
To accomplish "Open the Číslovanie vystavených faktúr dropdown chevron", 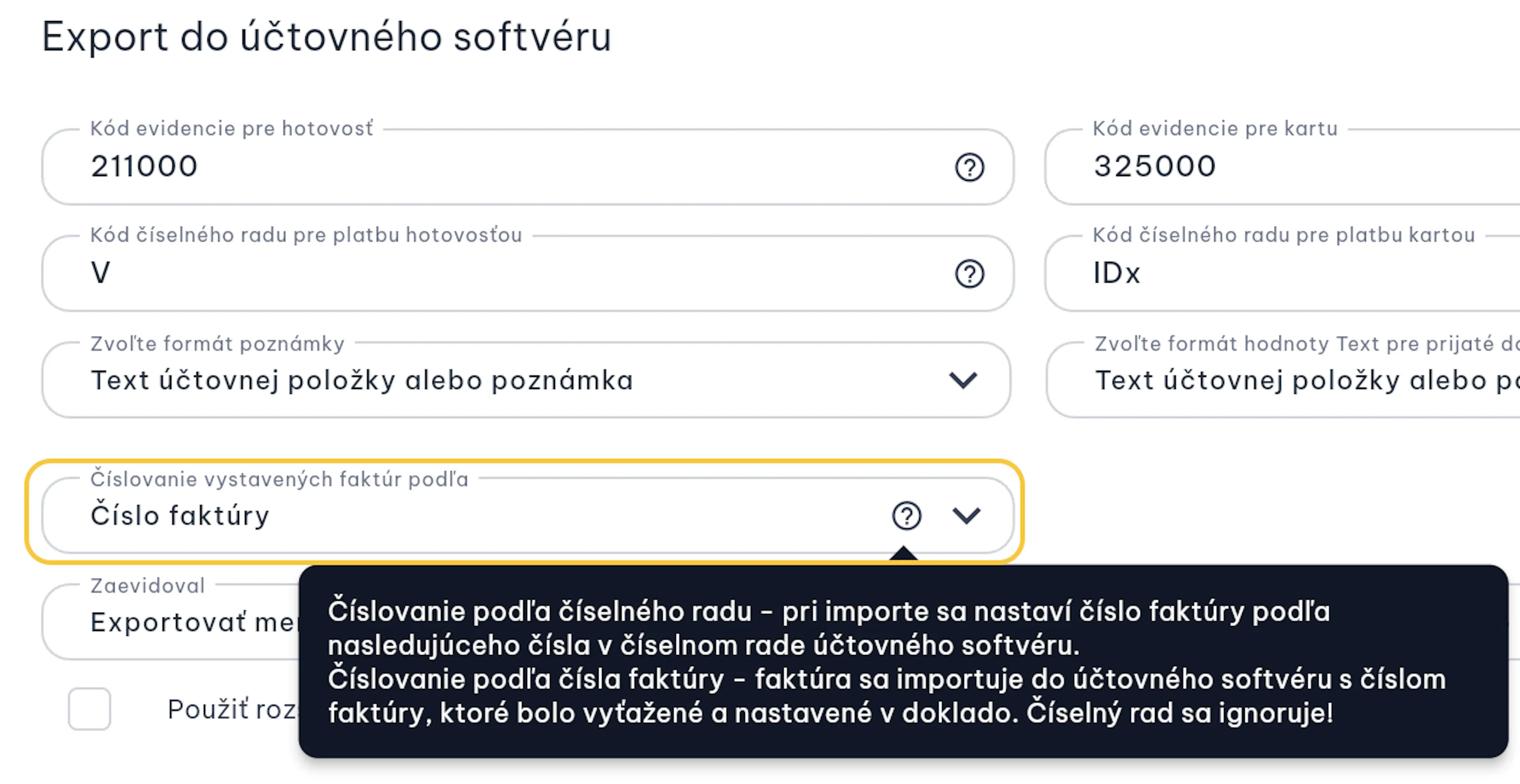I will [x=967, y=516].
